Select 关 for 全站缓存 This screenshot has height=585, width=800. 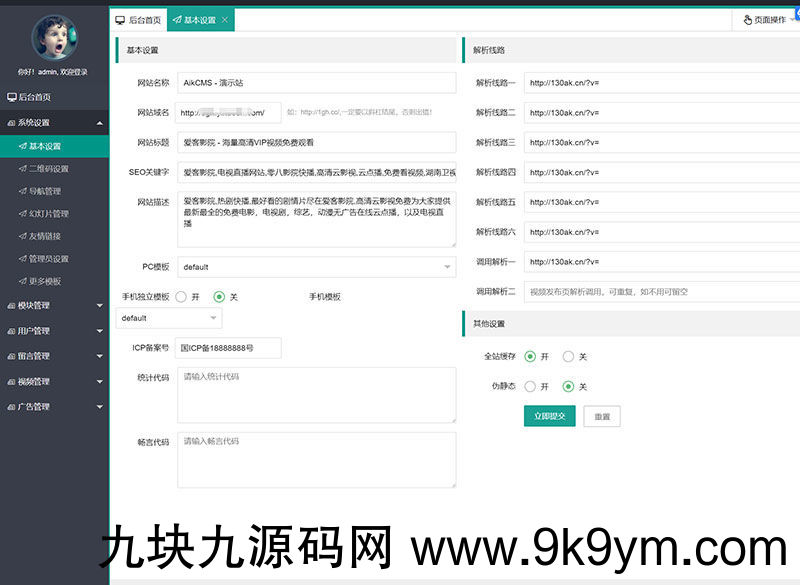pyautogui.click(x=568, y=356)
